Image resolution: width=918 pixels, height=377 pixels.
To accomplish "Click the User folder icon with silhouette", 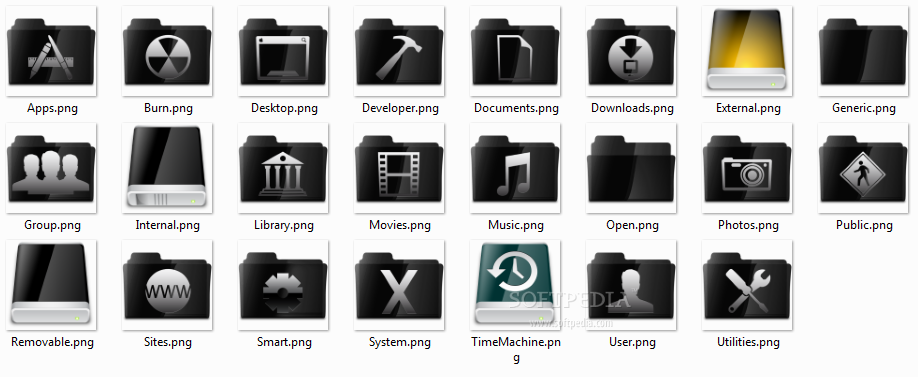I will pos(631,285).
